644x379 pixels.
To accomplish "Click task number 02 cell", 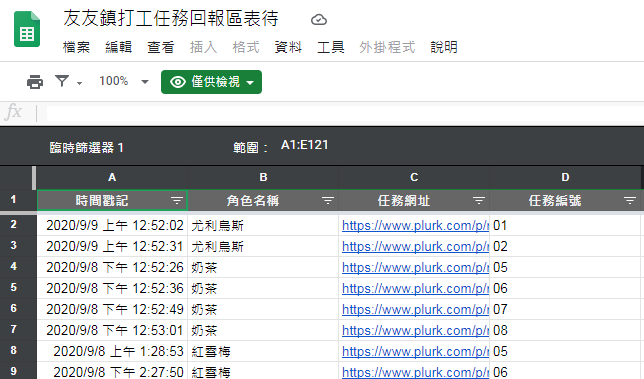I will pyautogui.click(x=565, y=246).
